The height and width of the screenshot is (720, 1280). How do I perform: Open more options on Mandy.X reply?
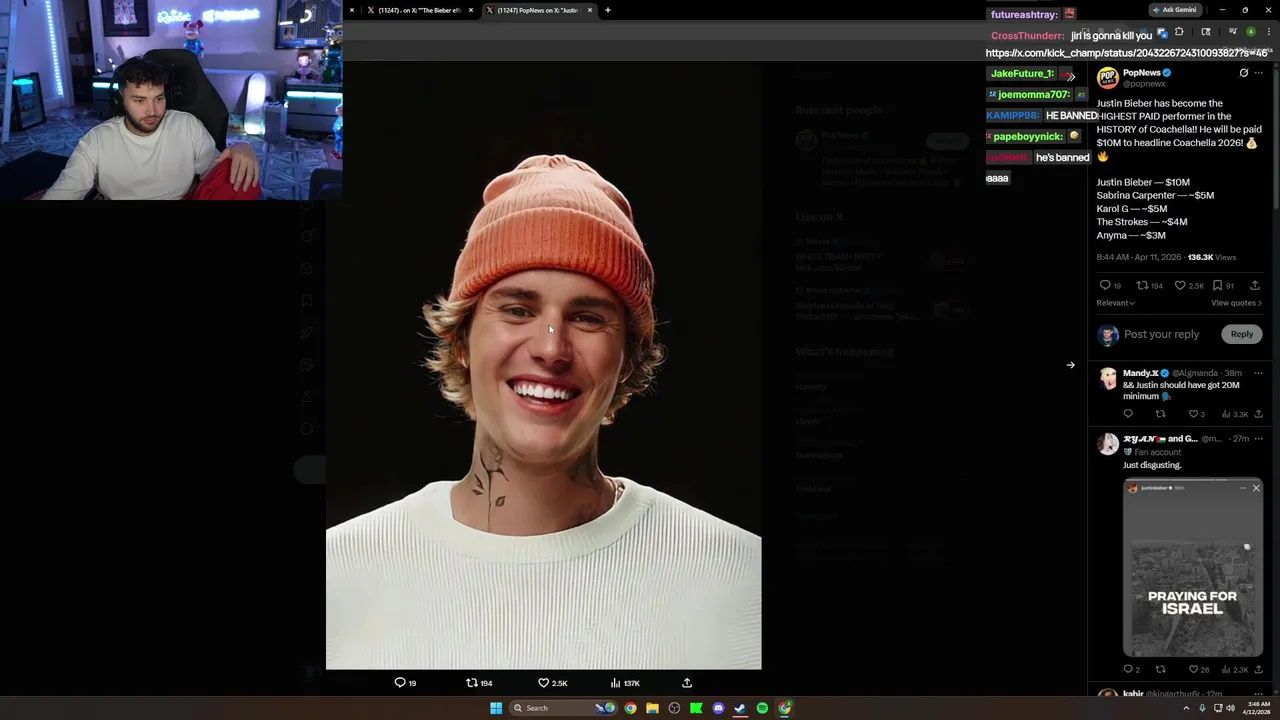pos(1258,373)
